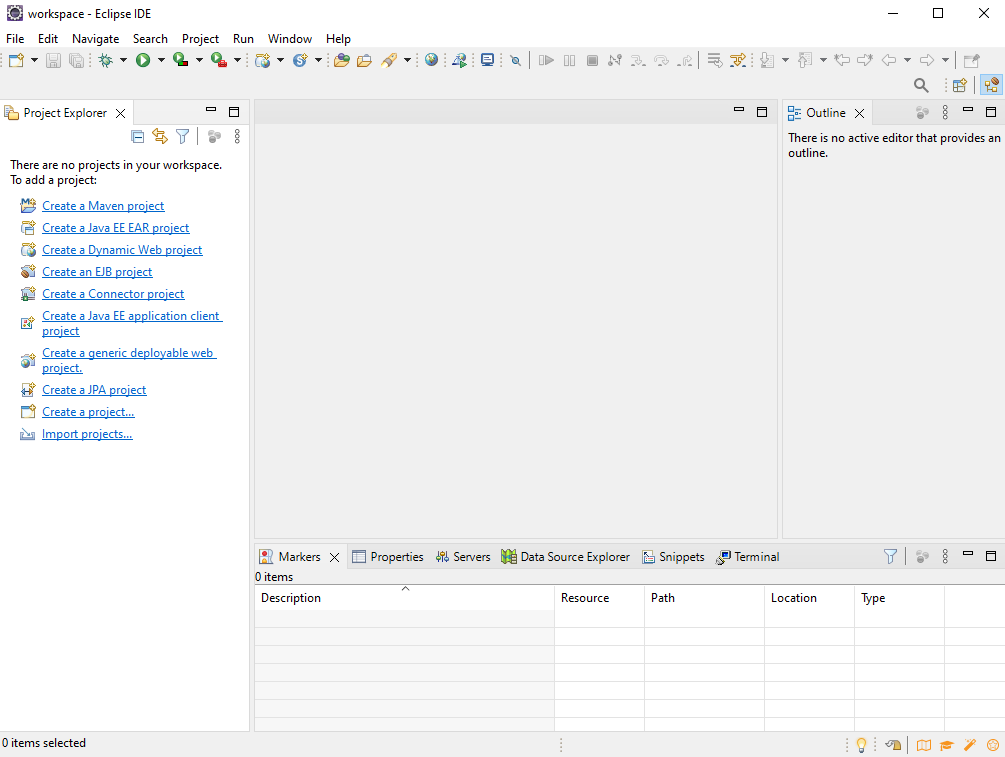
Task: Click the Resource column header
Action: point(599,597)
